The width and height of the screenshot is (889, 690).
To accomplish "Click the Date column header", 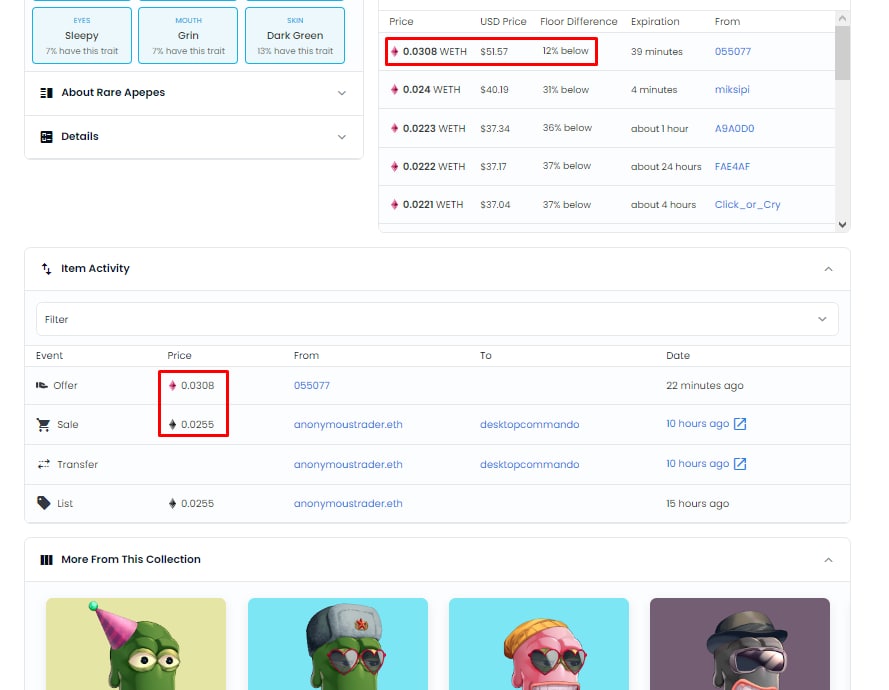I will click(x=678, y=355).
